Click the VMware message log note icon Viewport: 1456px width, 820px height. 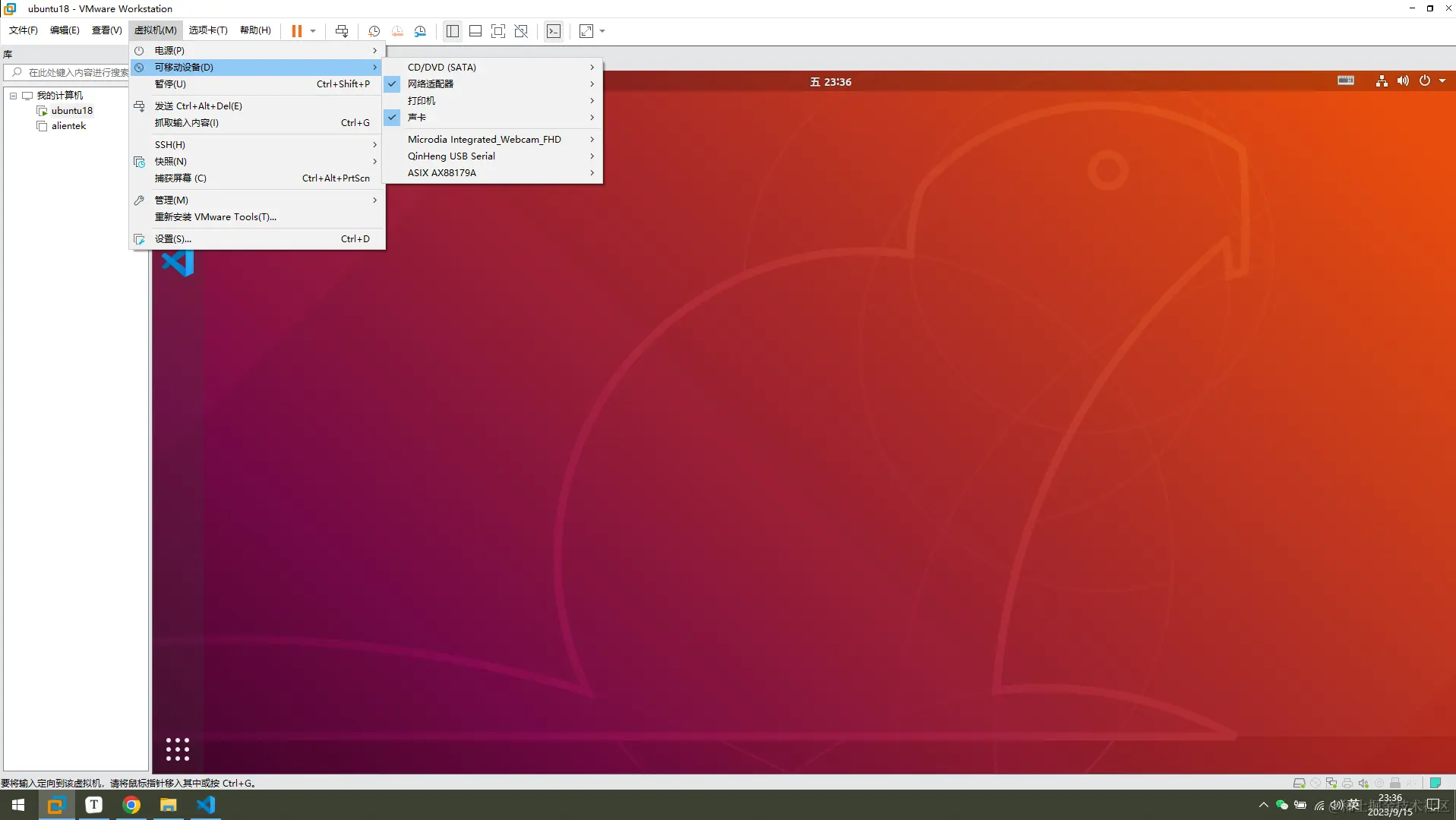1435,783
